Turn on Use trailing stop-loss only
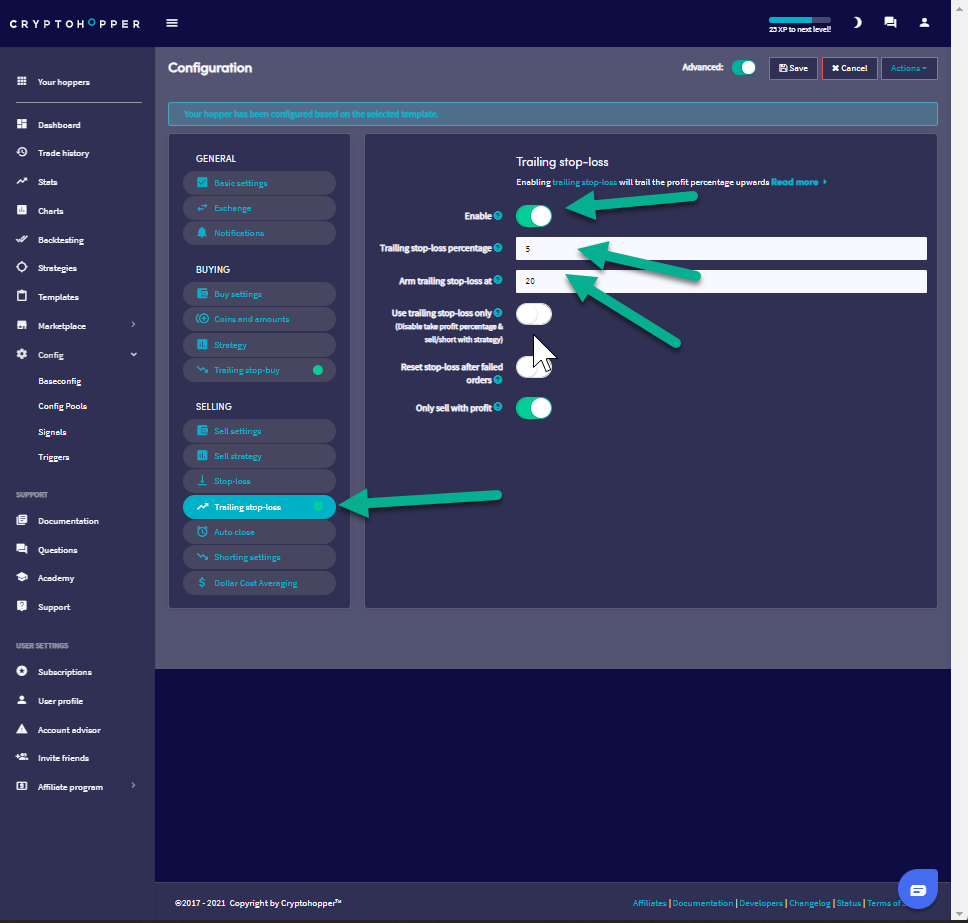The height and width of the screenshot is (923, 968). click(x=534, y=314)
